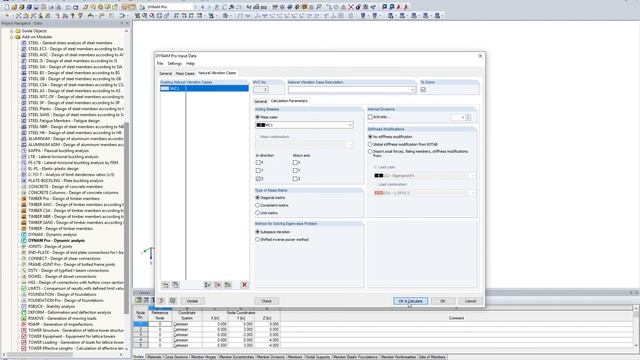Click FOUNDATION Pro module icon in navigator

point(24,300)
